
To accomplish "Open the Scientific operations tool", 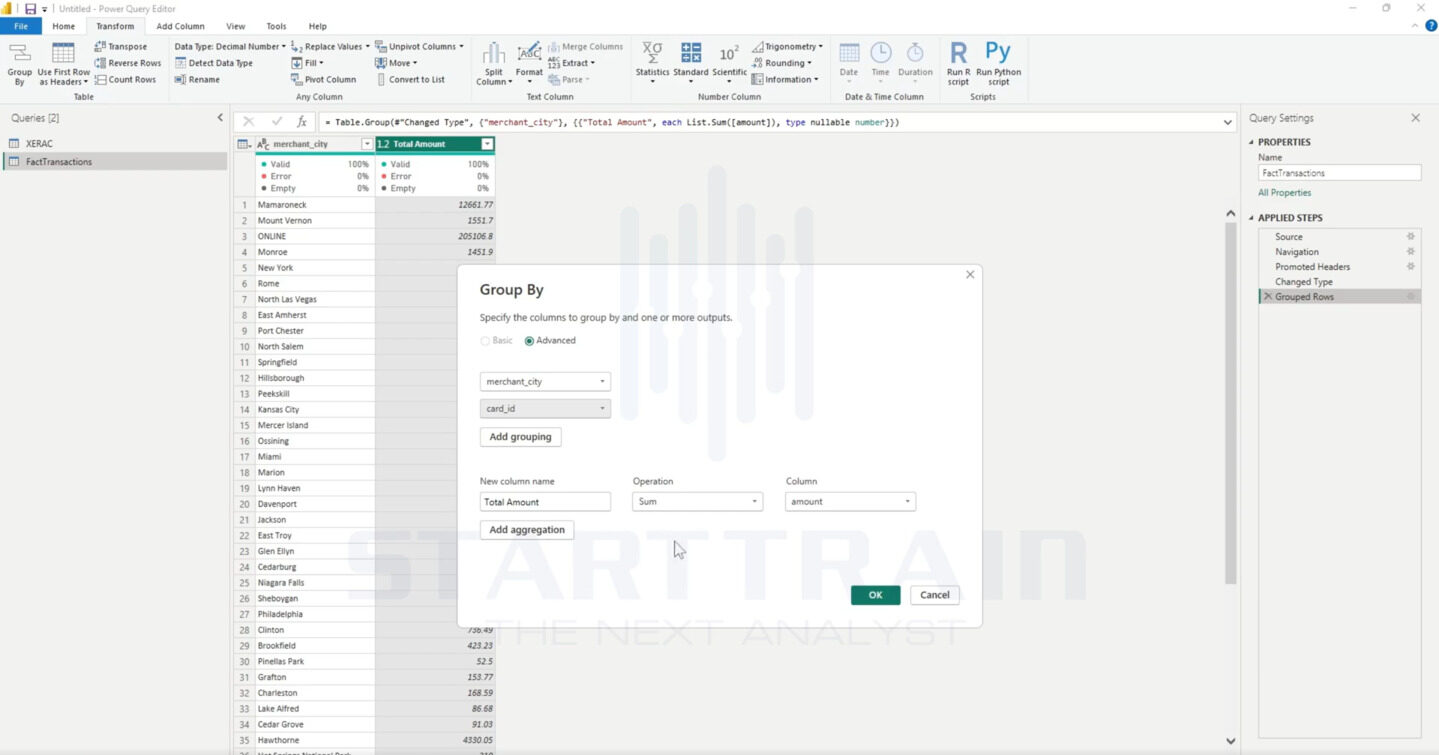I will 730,64.
